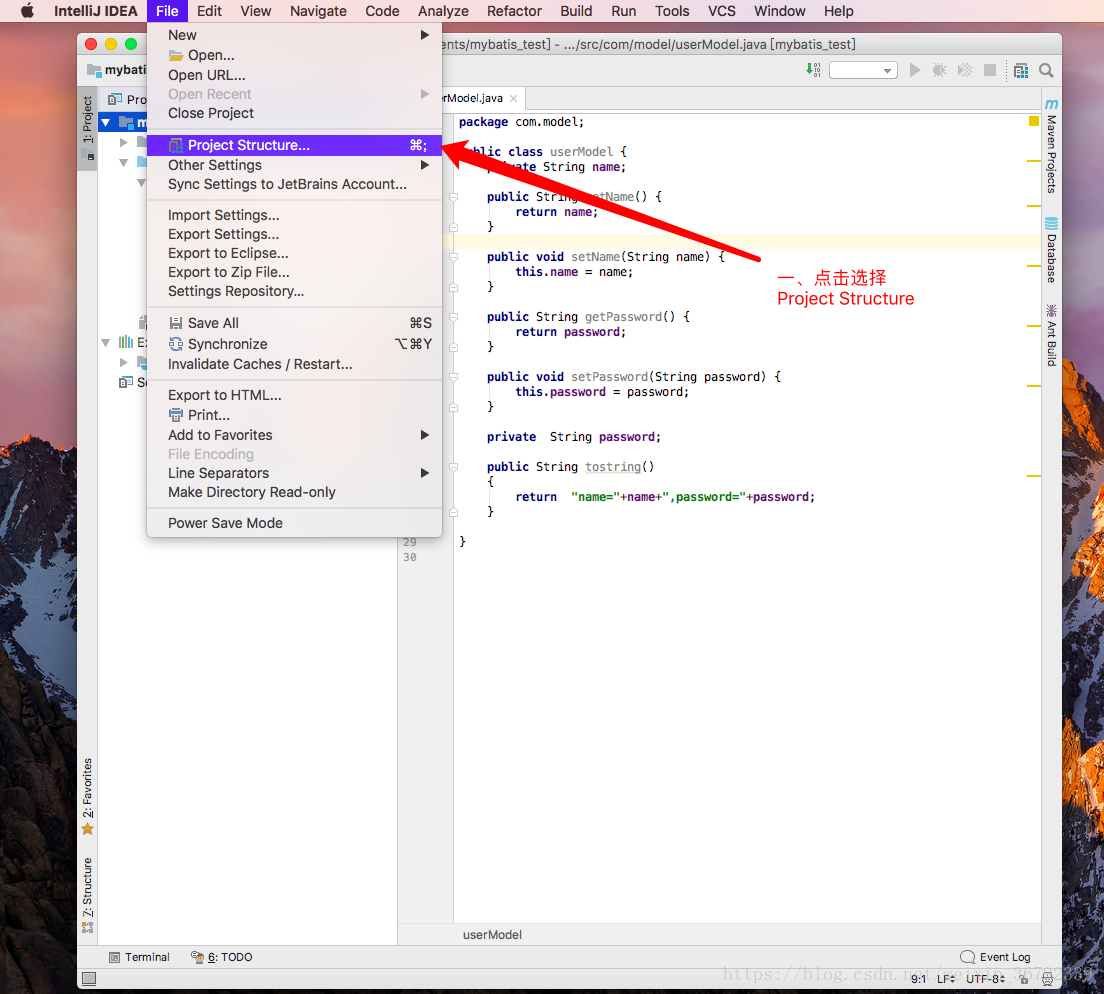
Task: Expand the Line Separators submenu
Action: pos(294,473)
